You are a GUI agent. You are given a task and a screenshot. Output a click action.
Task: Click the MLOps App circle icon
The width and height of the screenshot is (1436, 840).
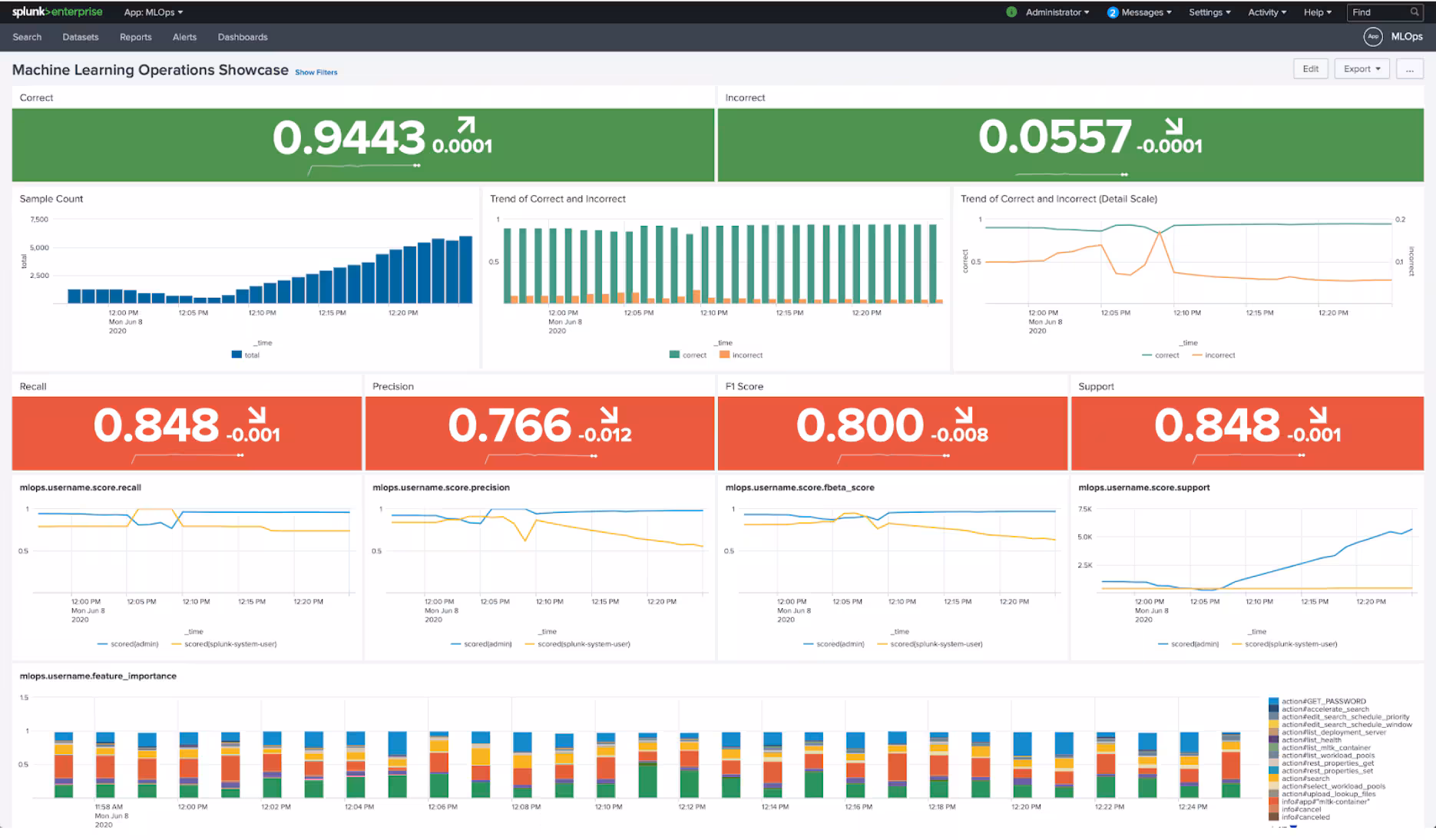1372,36
